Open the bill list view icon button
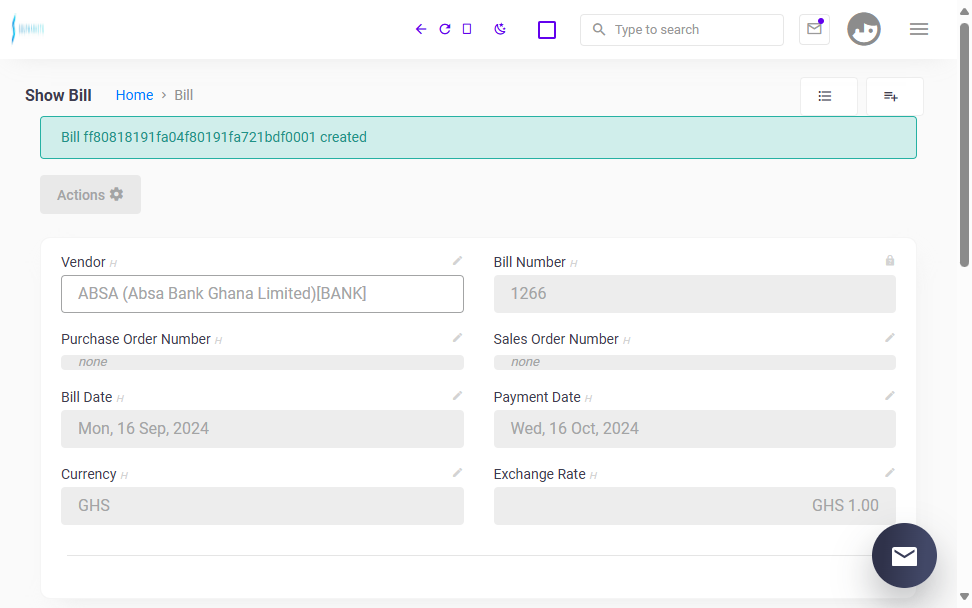 (829, 96)
